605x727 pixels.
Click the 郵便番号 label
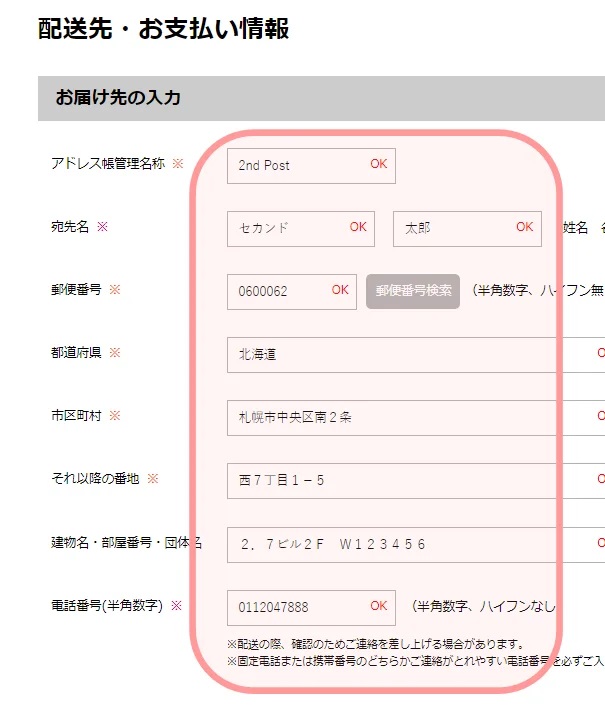click(x=76, y=290)
